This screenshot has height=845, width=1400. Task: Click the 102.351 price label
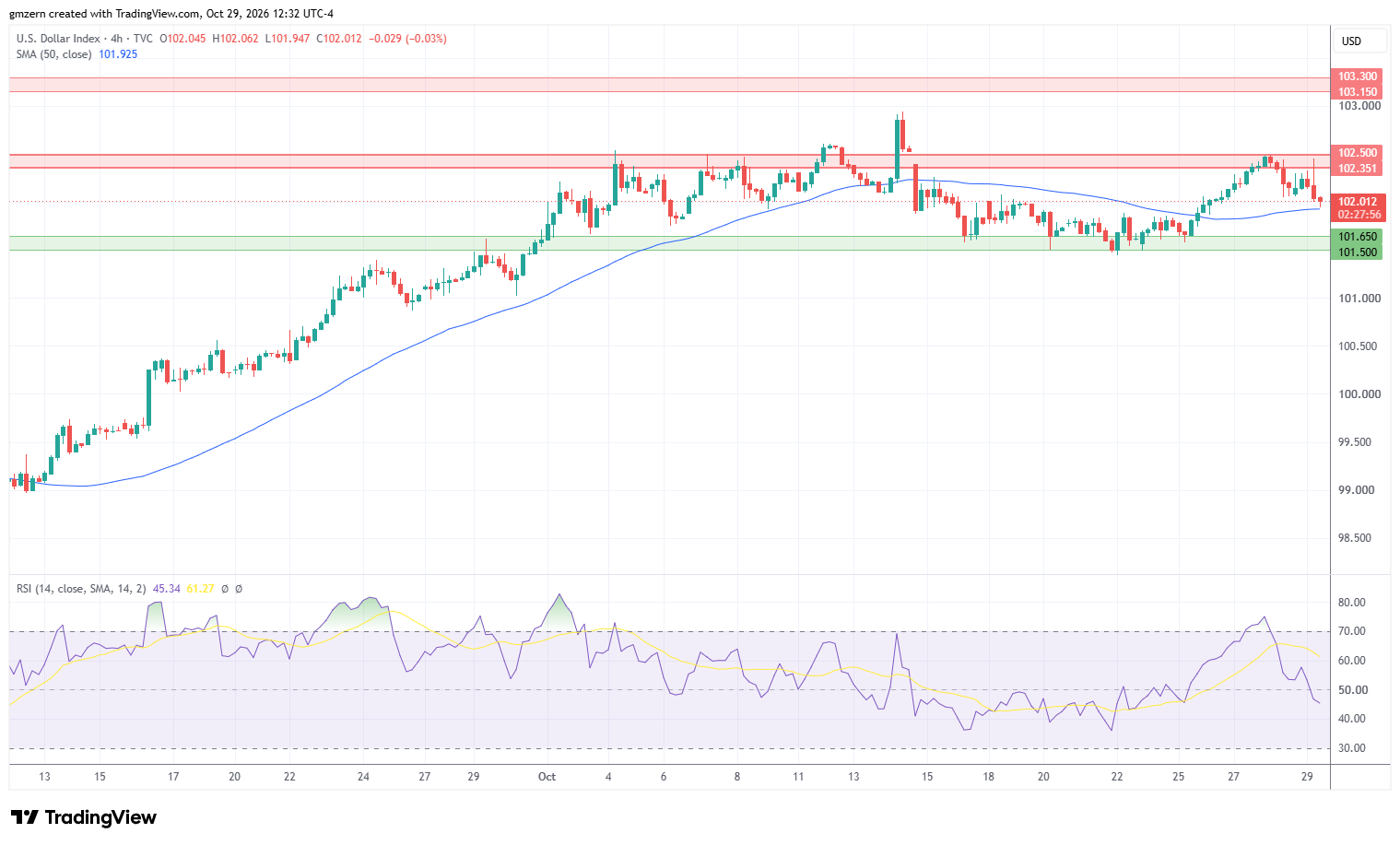click(1358, 169)
